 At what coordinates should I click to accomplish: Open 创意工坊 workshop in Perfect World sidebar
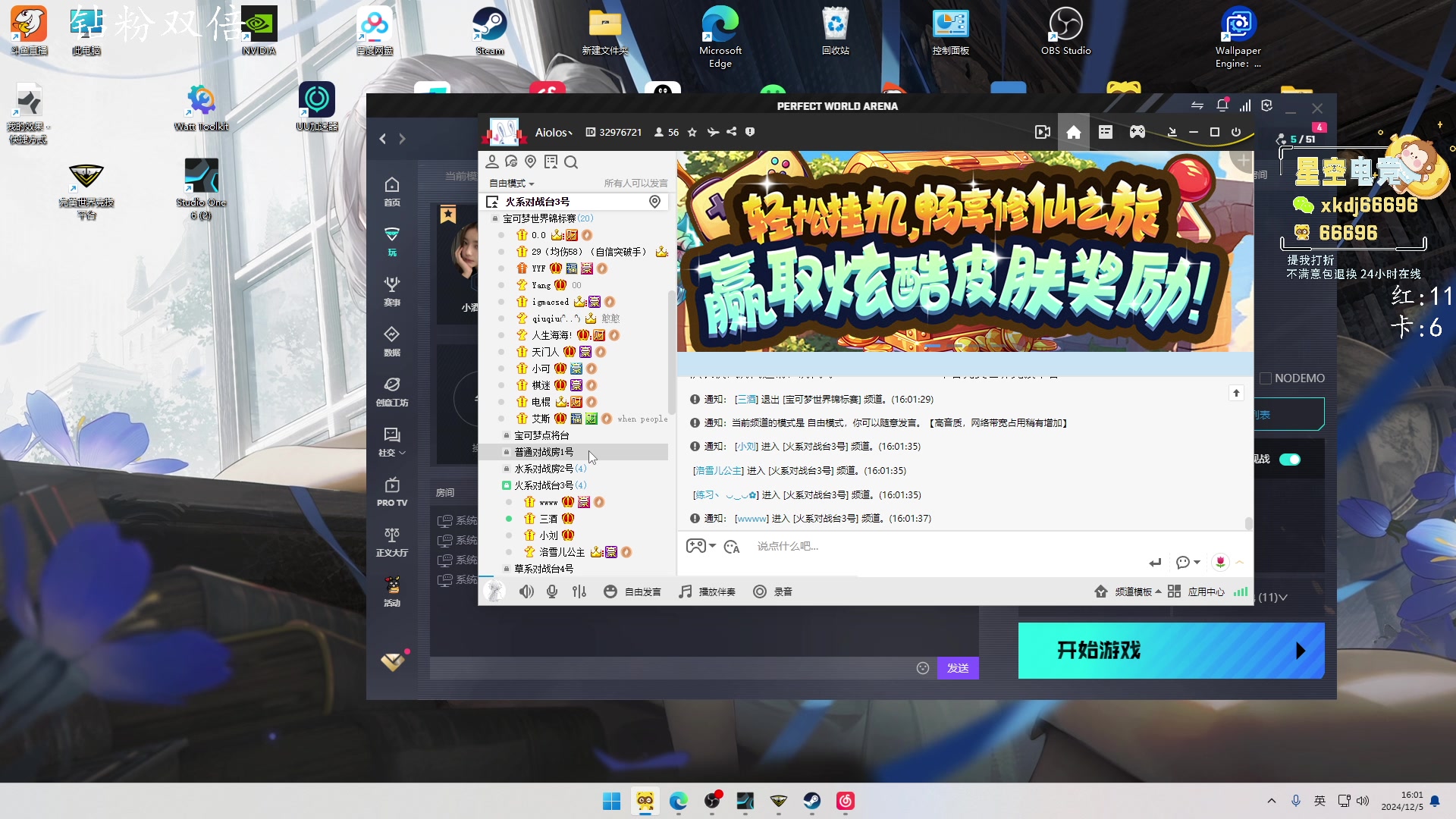point(392,392)
